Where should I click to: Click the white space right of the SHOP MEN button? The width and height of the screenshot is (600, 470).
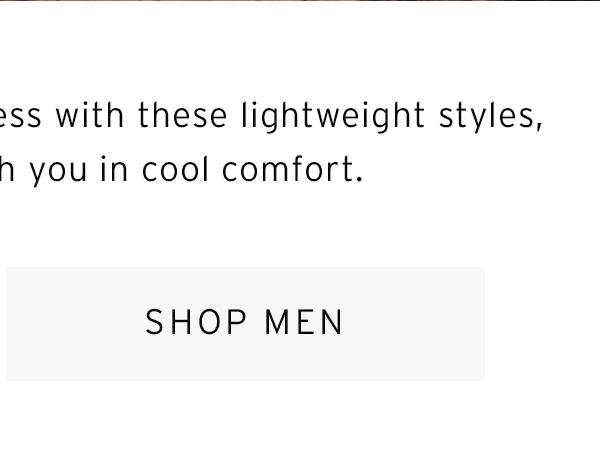[x=542, y=324]
